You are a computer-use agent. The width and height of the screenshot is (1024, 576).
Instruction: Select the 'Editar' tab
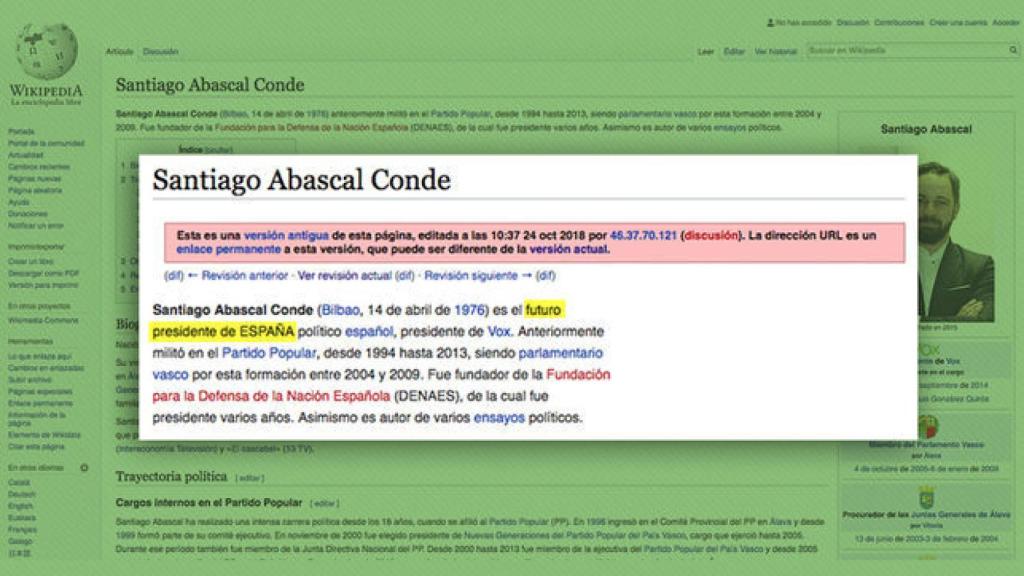tap(735, 49)
